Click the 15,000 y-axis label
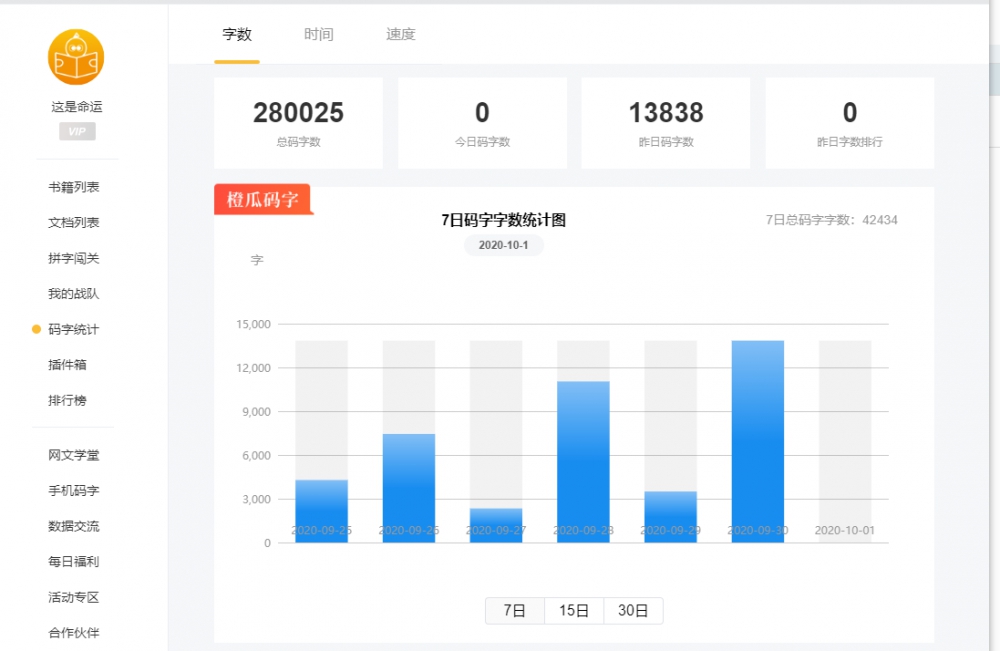Viewport: 1000px width, 651px height. coord(253,325)
